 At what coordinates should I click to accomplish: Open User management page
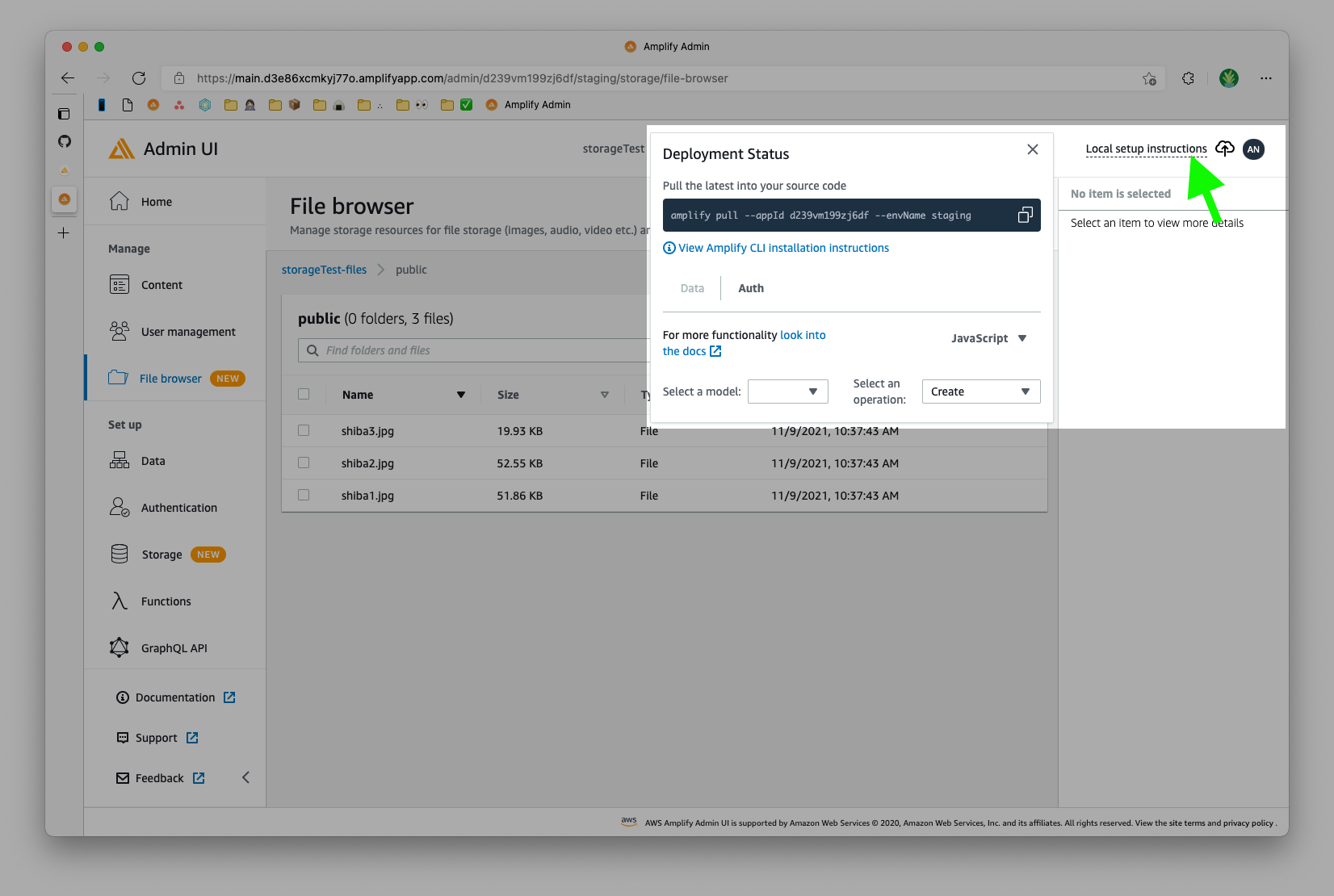[188, 332]
